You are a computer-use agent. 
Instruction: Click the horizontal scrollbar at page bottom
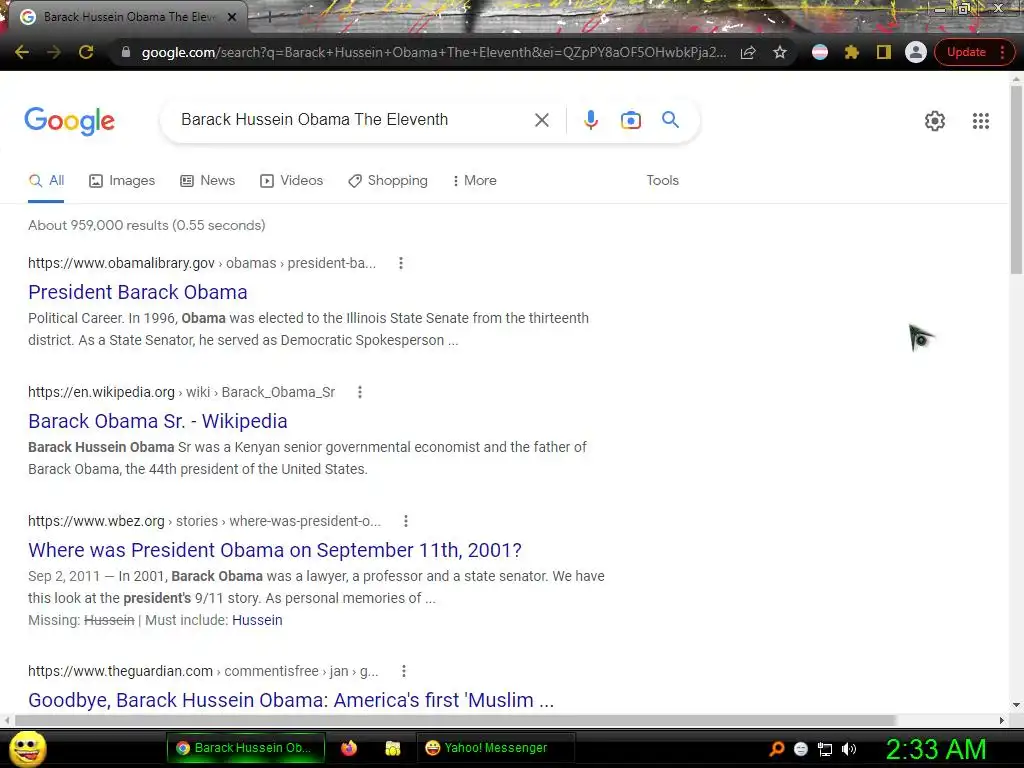pos(455,720)
